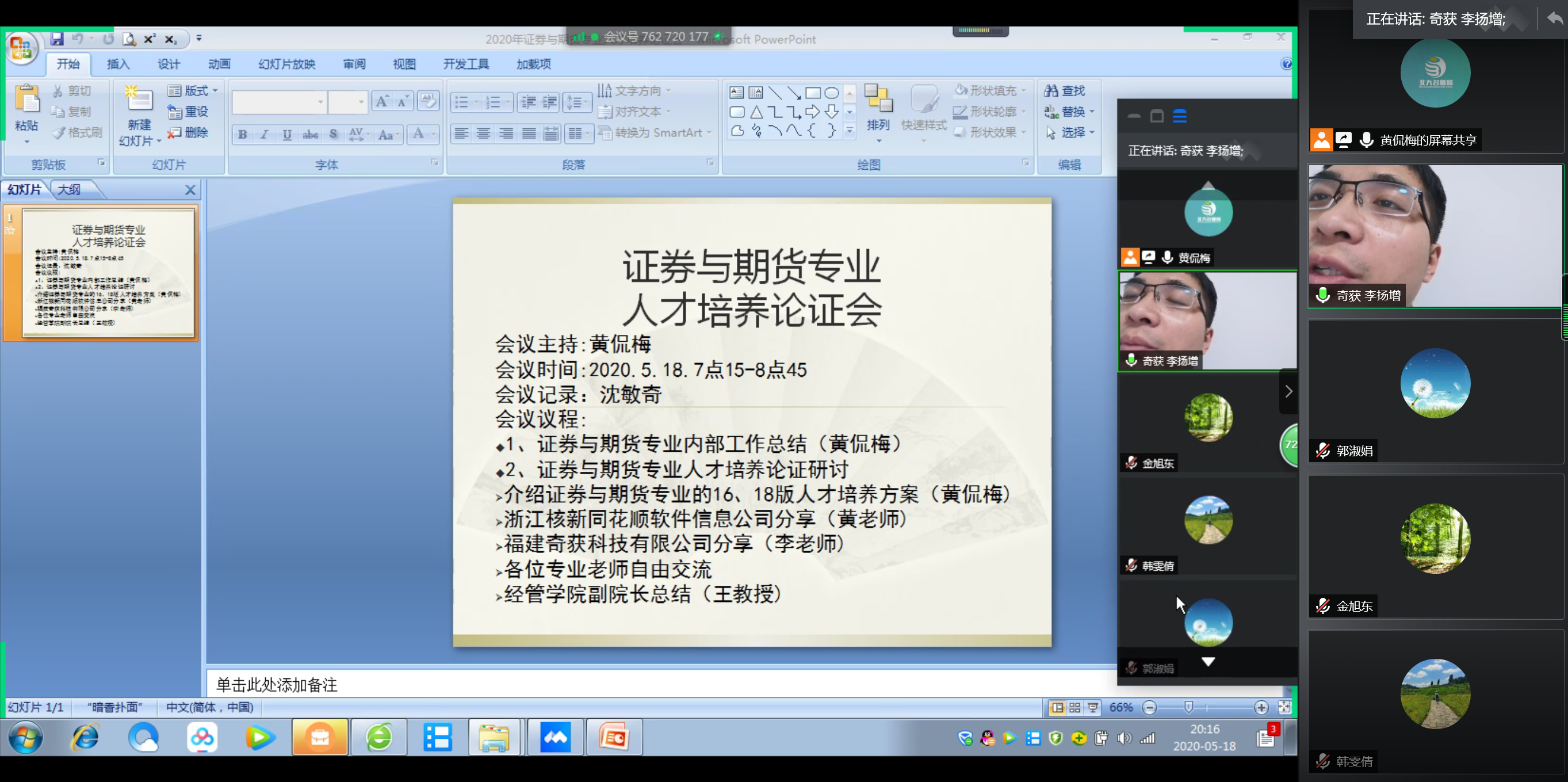Viewport: 1568px width, 782px height.
Task: Insert a rectangle shape from gallery
Action: coord(813,93)
